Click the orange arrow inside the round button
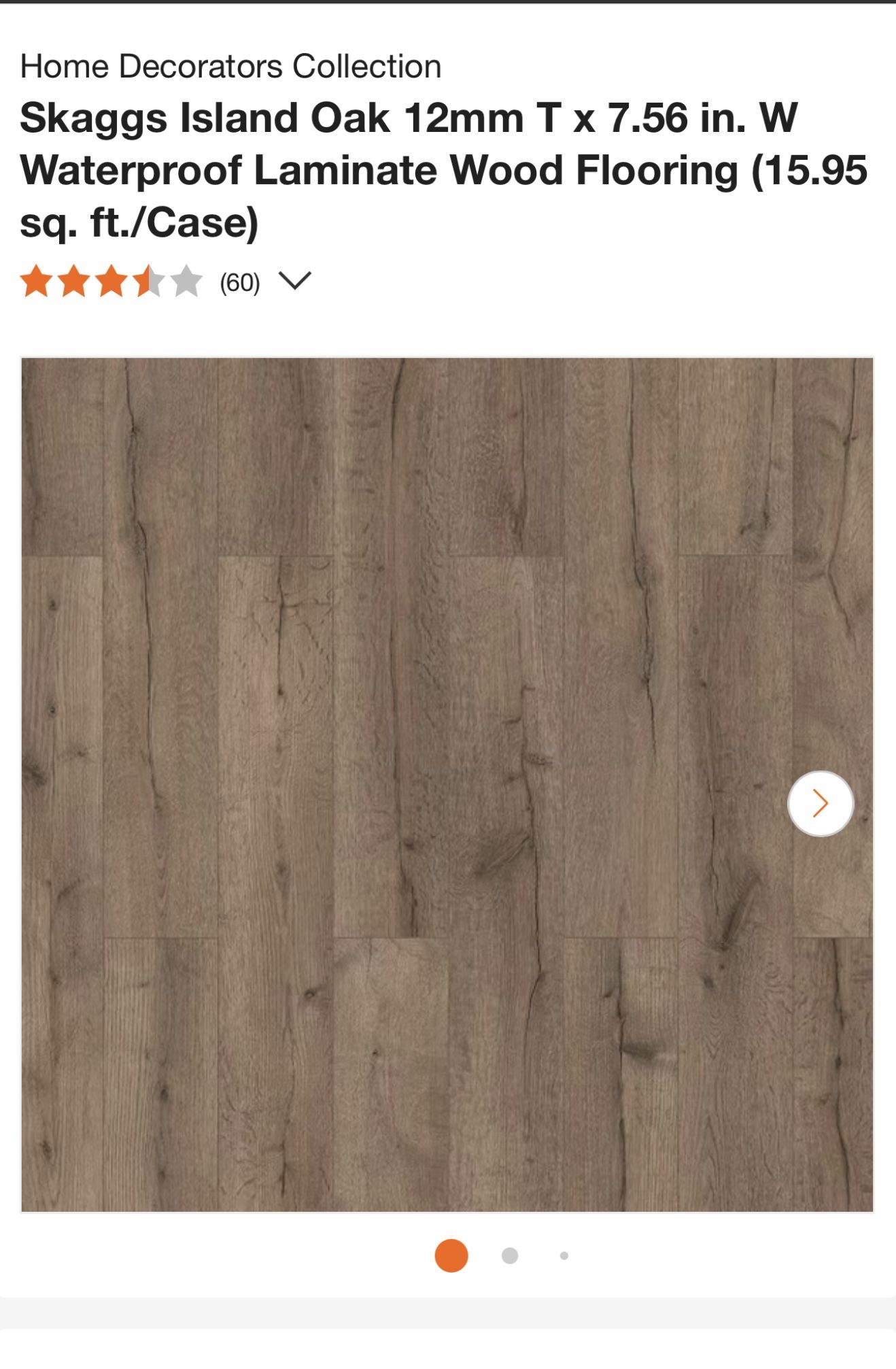The height and width of the screenshot is (1369, 896). [821, 803]
